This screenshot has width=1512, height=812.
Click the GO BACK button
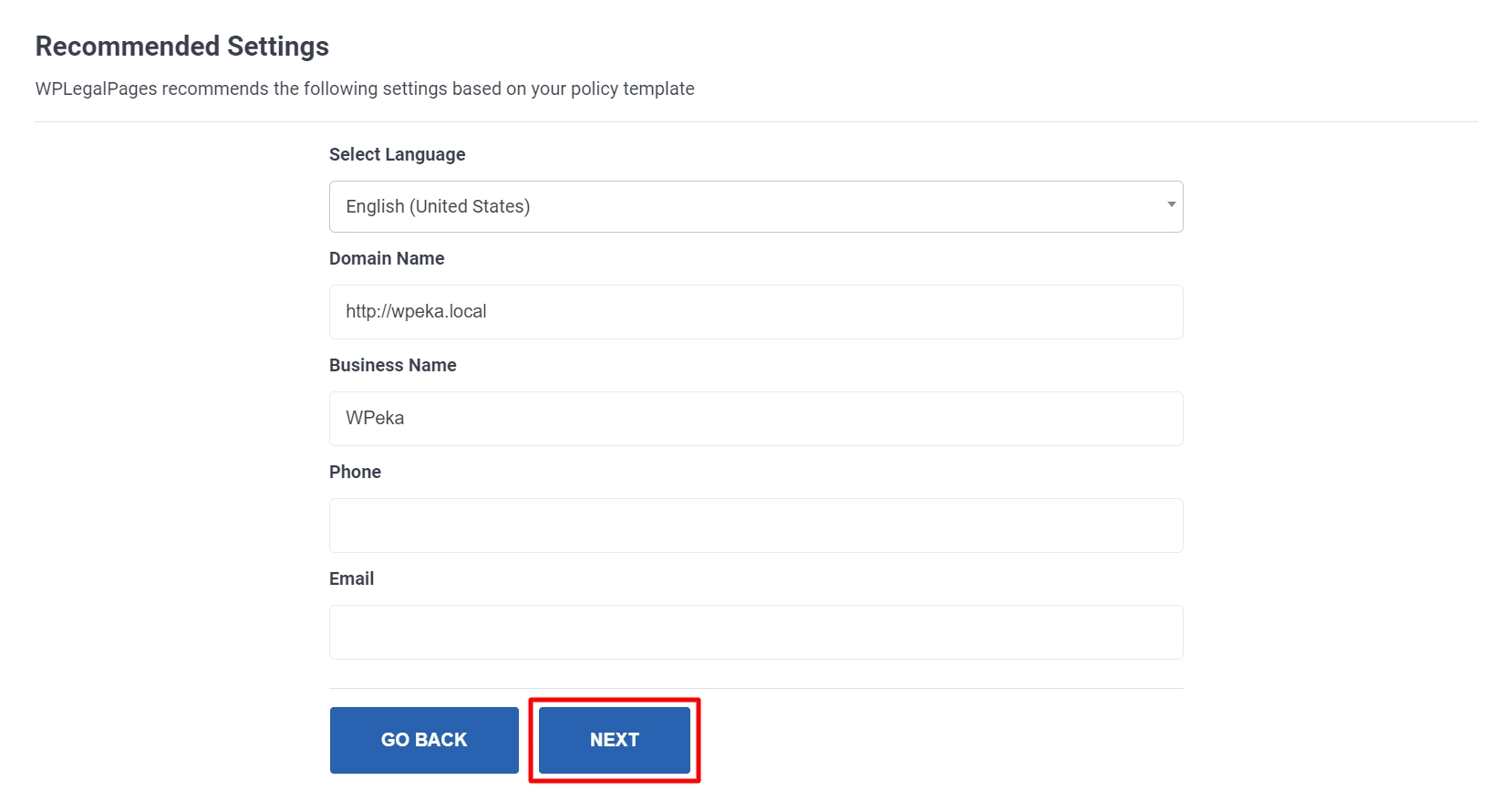(423, 740)
